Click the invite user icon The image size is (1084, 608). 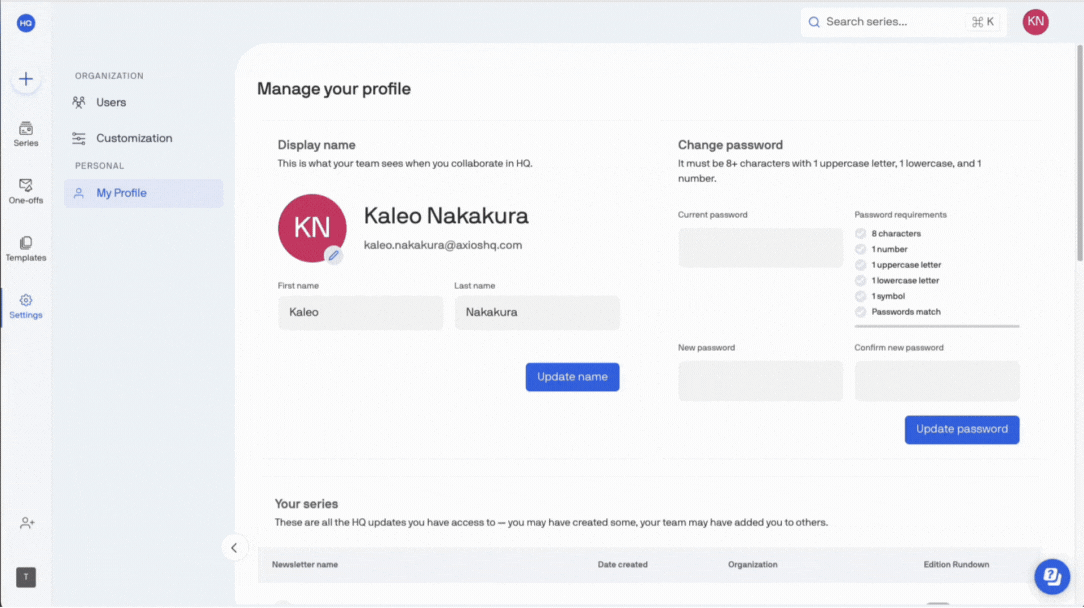click(27, 523)
